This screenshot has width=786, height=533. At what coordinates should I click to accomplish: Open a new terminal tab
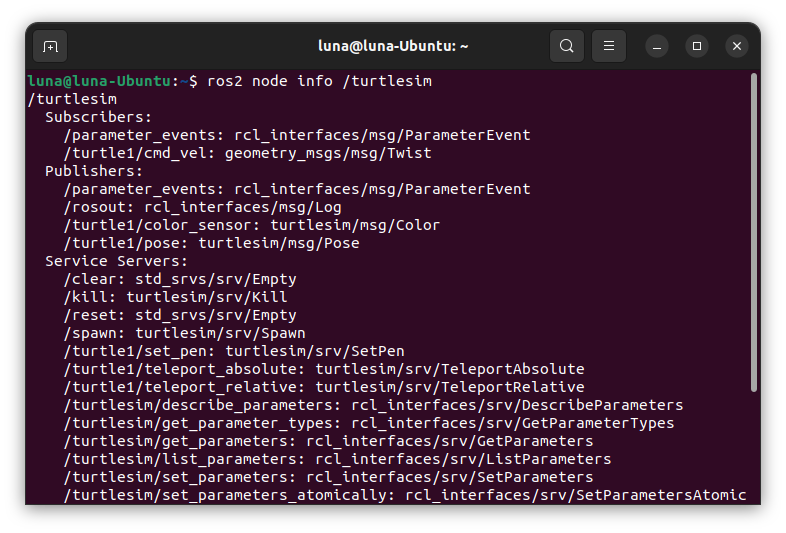[x=50, y=46]
